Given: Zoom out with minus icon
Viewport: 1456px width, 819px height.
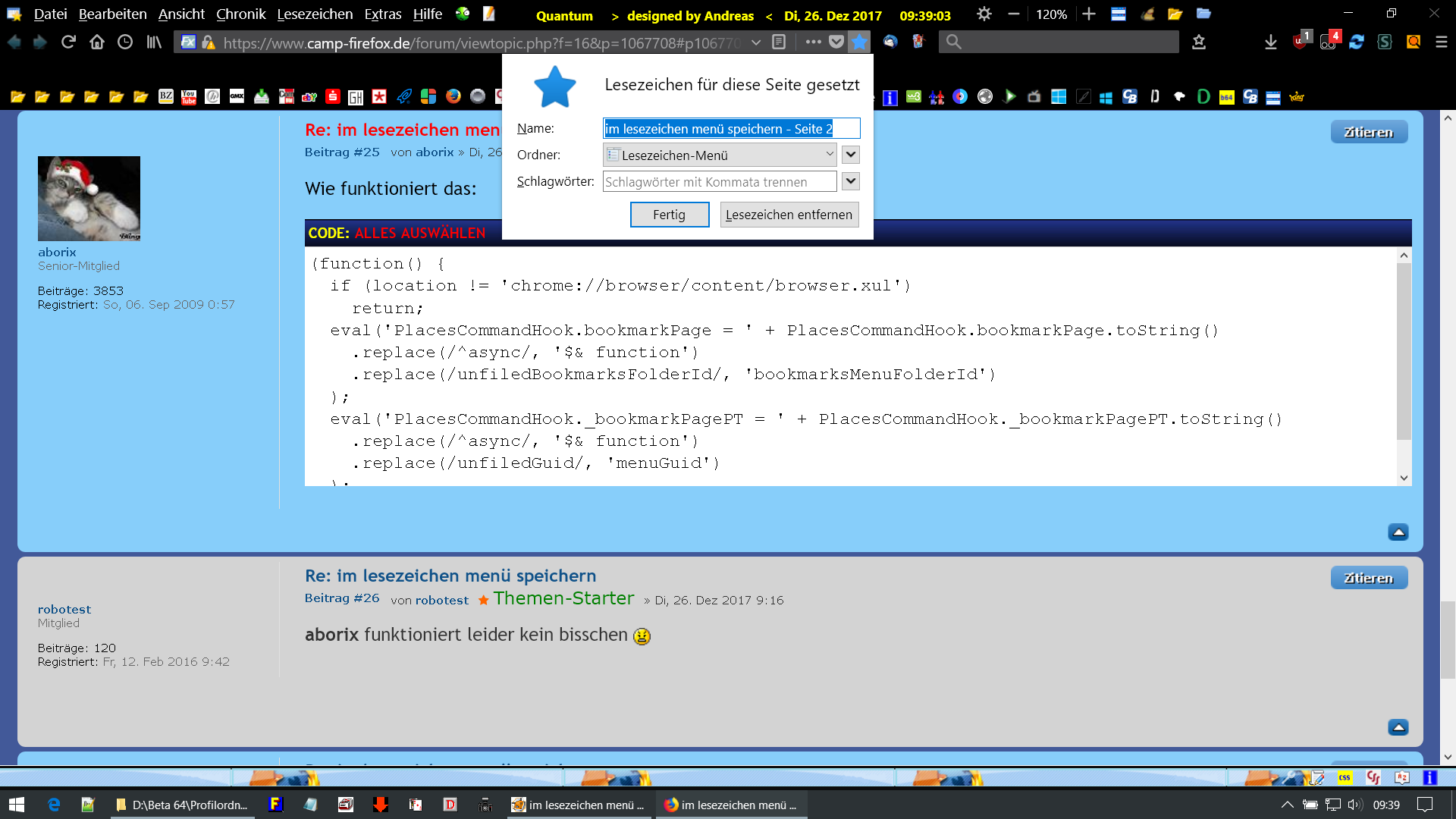Looking at the screenshot, I should pyautogui.click(x=1014, y=14).
